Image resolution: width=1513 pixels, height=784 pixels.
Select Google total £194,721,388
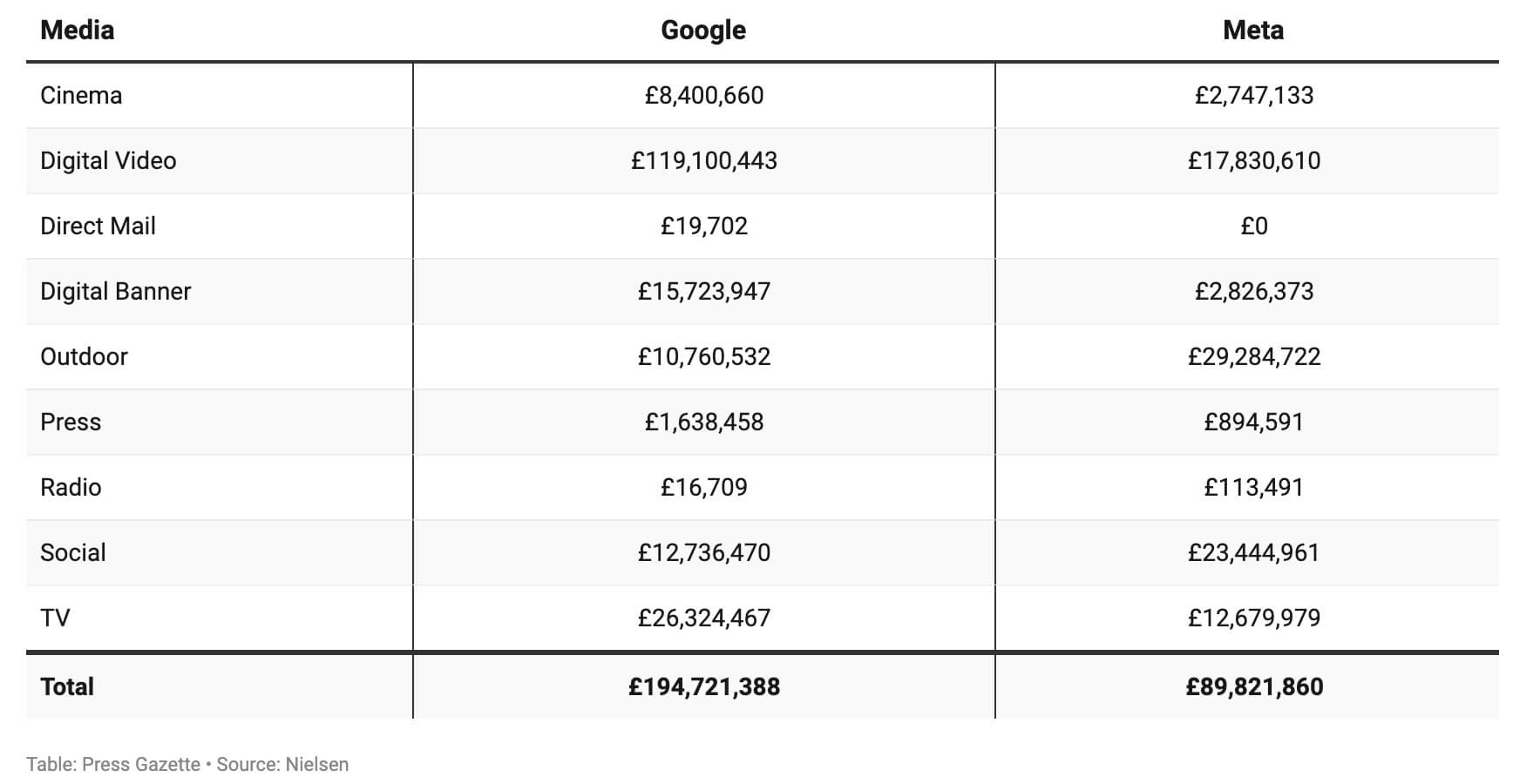pyautogui.click(x=704, y=686)
